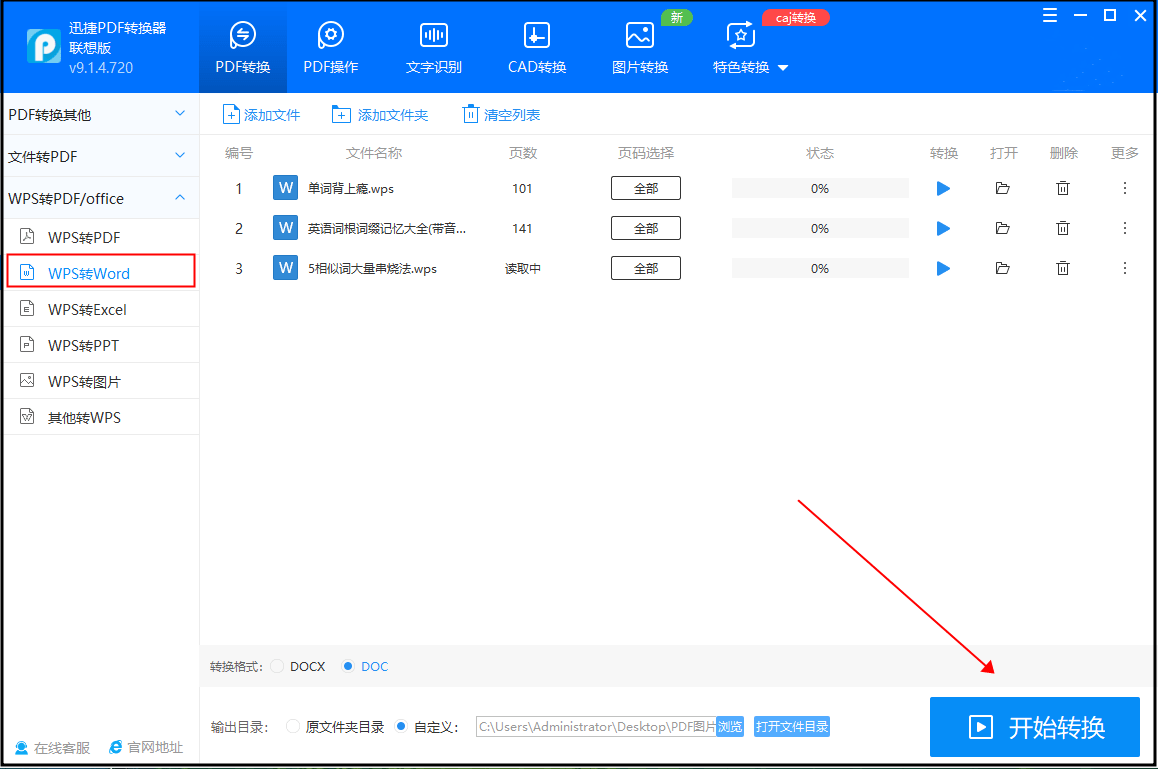1158x769 pixels.
Task: Add files using 添加文件
Action: [261, 114]
